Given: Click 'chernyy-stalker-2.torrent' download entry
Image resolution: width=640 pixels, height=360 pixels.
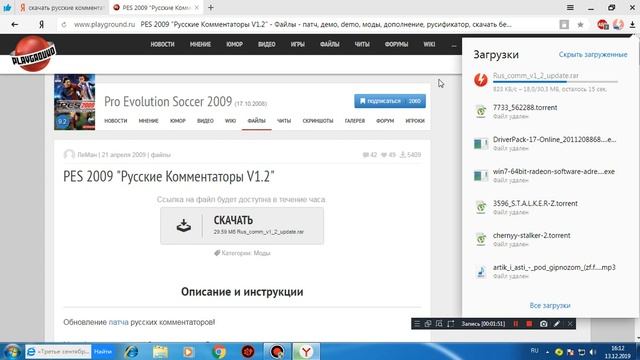Looking at the screenshot, I should [550, 239].
